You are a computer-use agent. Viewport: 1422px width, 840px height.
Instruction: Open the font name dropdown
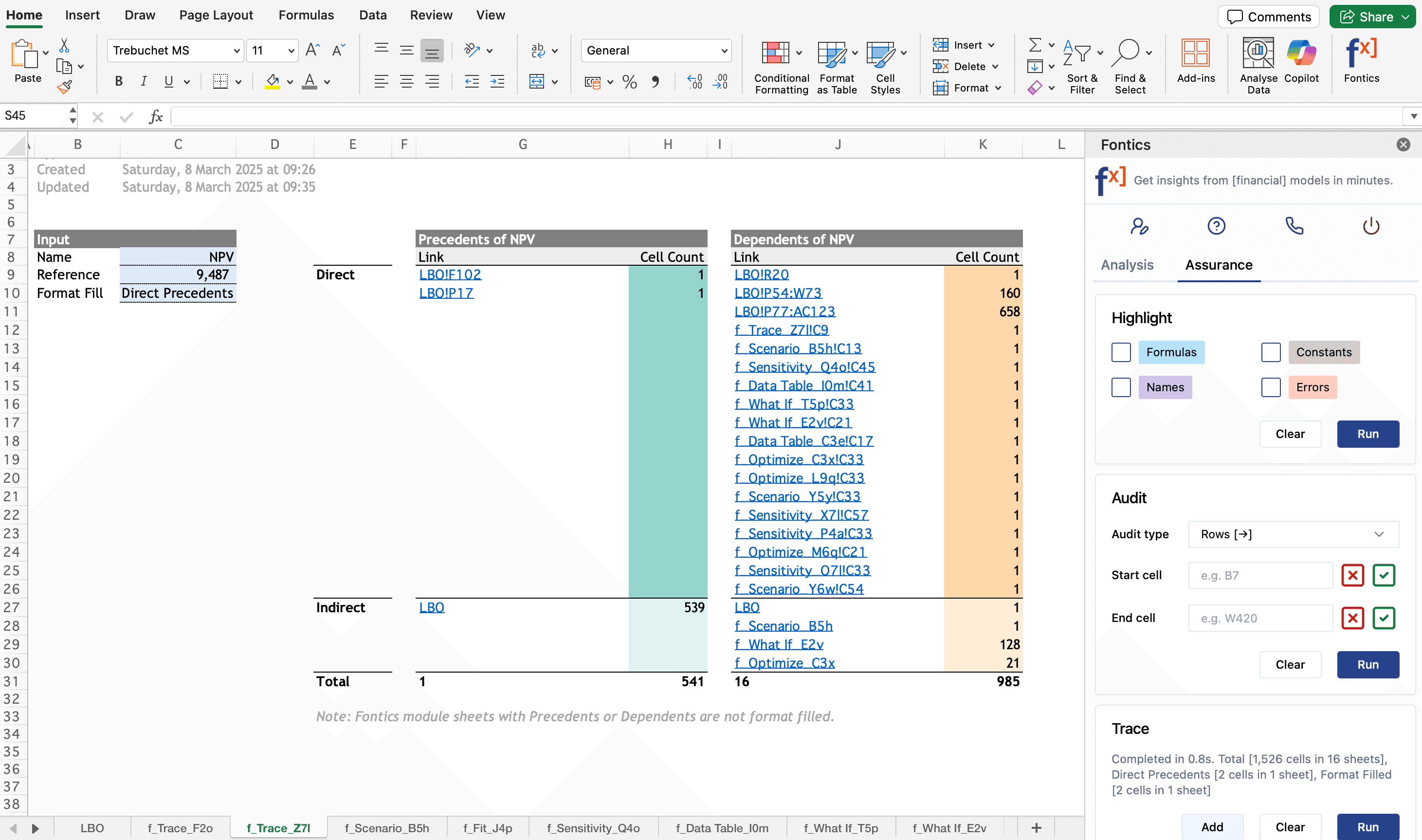tap(236, 51)
